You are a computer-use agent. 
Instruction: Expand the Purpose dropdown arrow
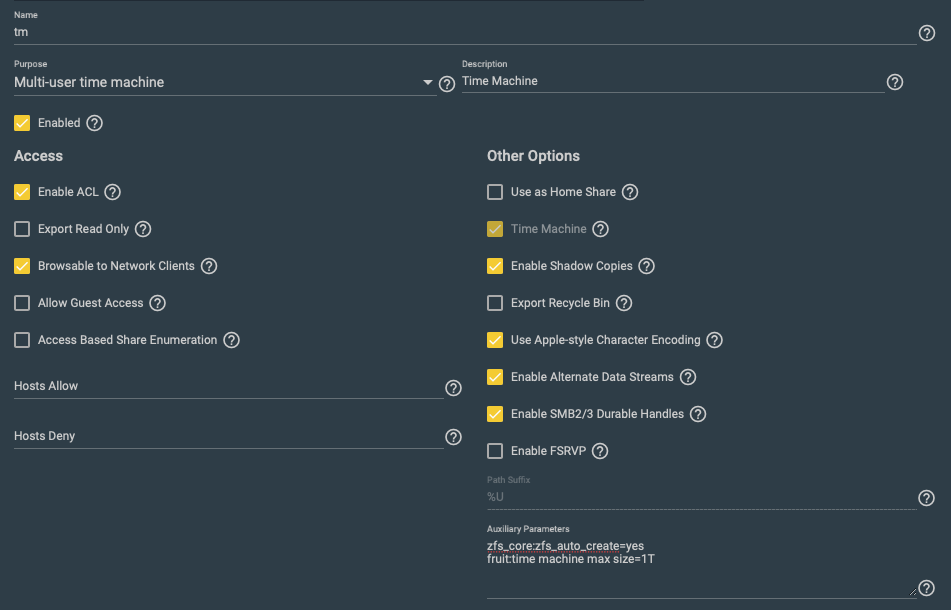(428, 82)
